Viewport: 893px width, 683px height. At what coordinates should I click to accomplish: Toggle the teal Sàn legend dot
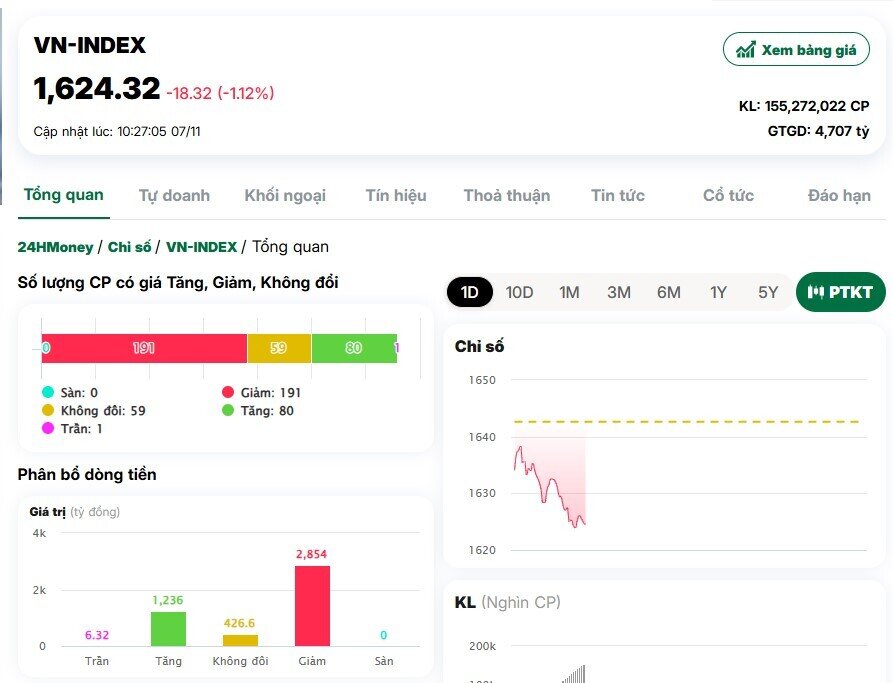point(48,392)
